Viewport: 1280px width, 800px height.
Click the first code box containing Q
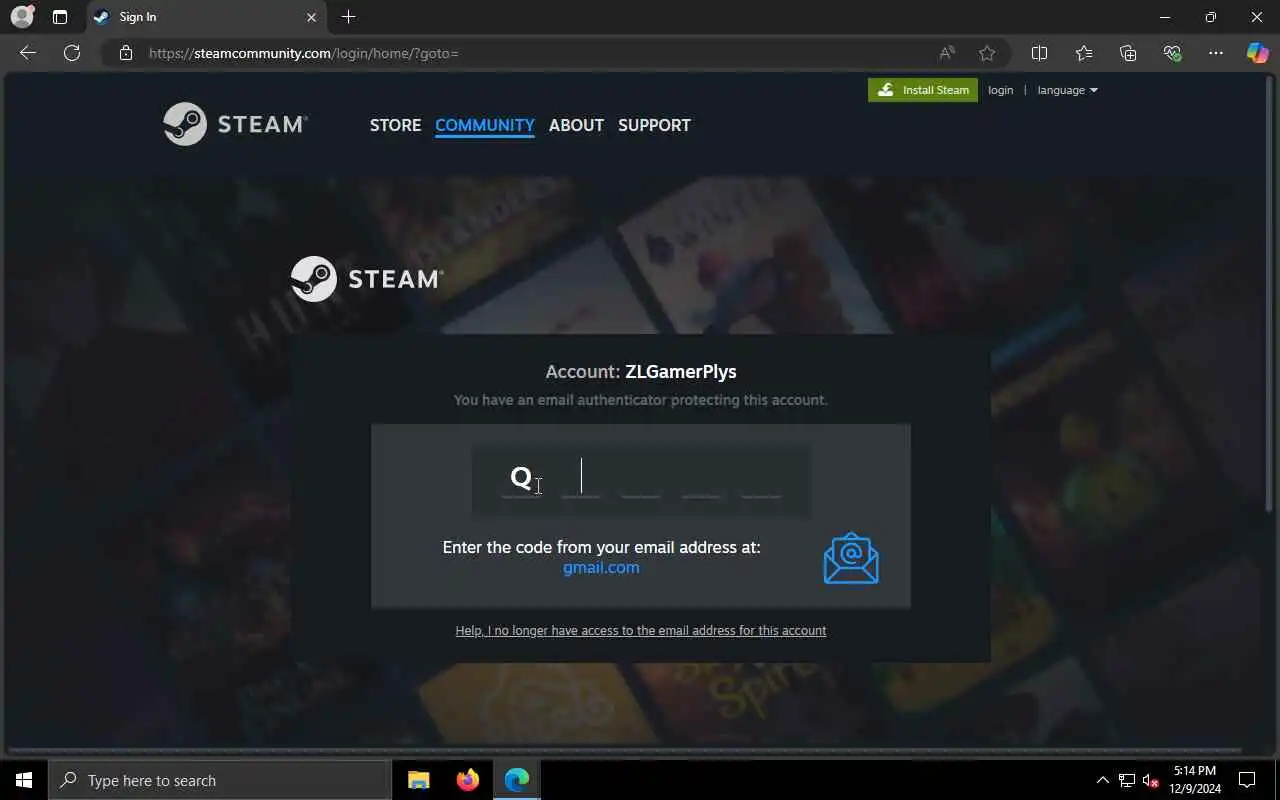pyautogui.click(x=521, y=478)
